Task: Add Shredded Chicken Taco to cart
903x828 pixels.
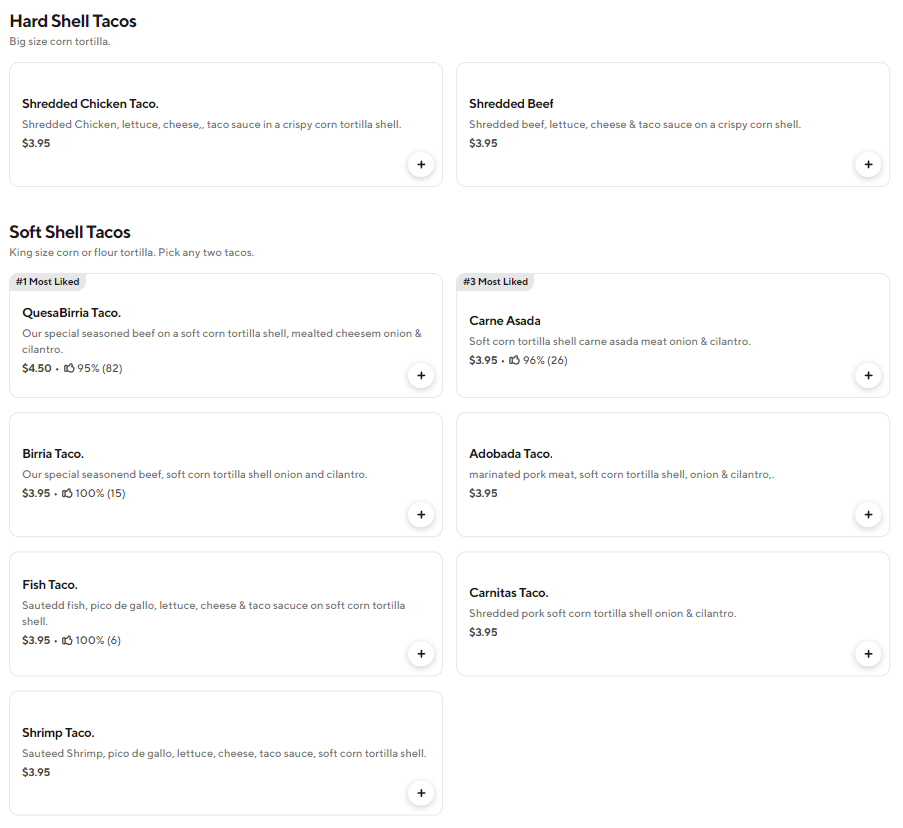Action: [x=421, y=164]
